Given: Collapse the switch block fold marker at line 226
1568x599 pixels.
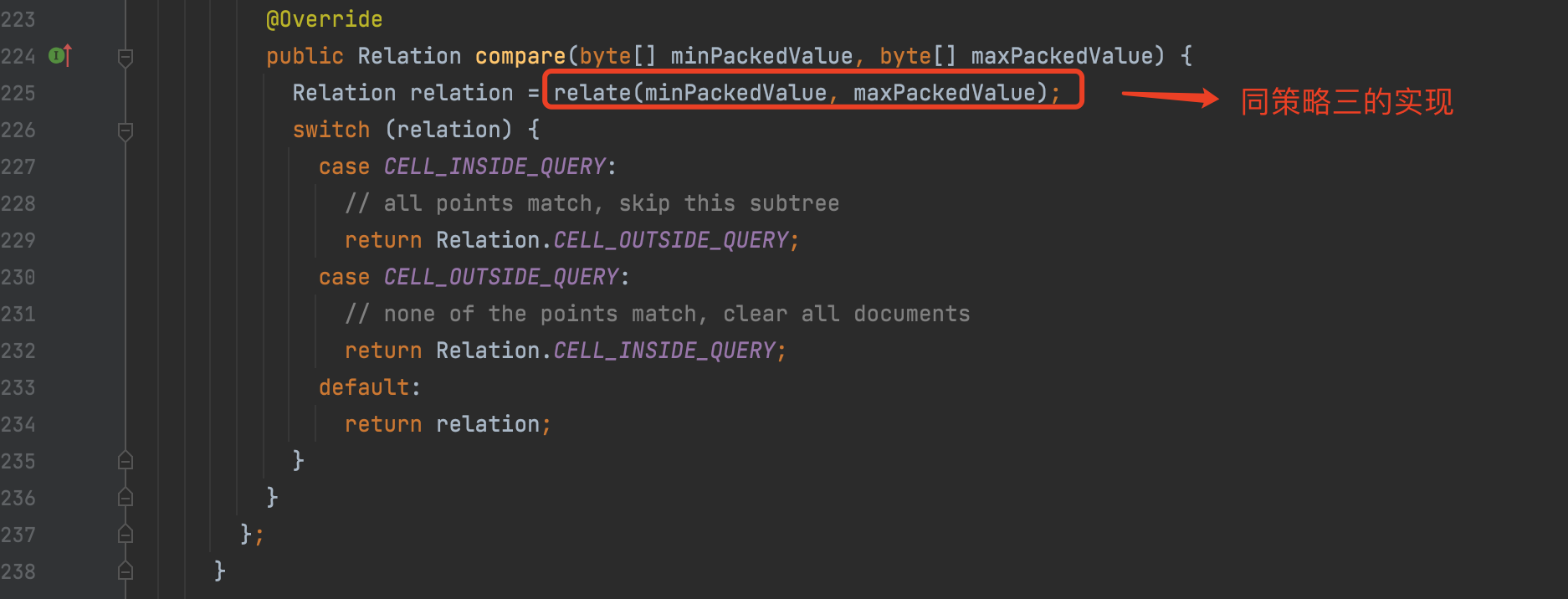Looking at the screenshot, I should [x=126, y=131].
